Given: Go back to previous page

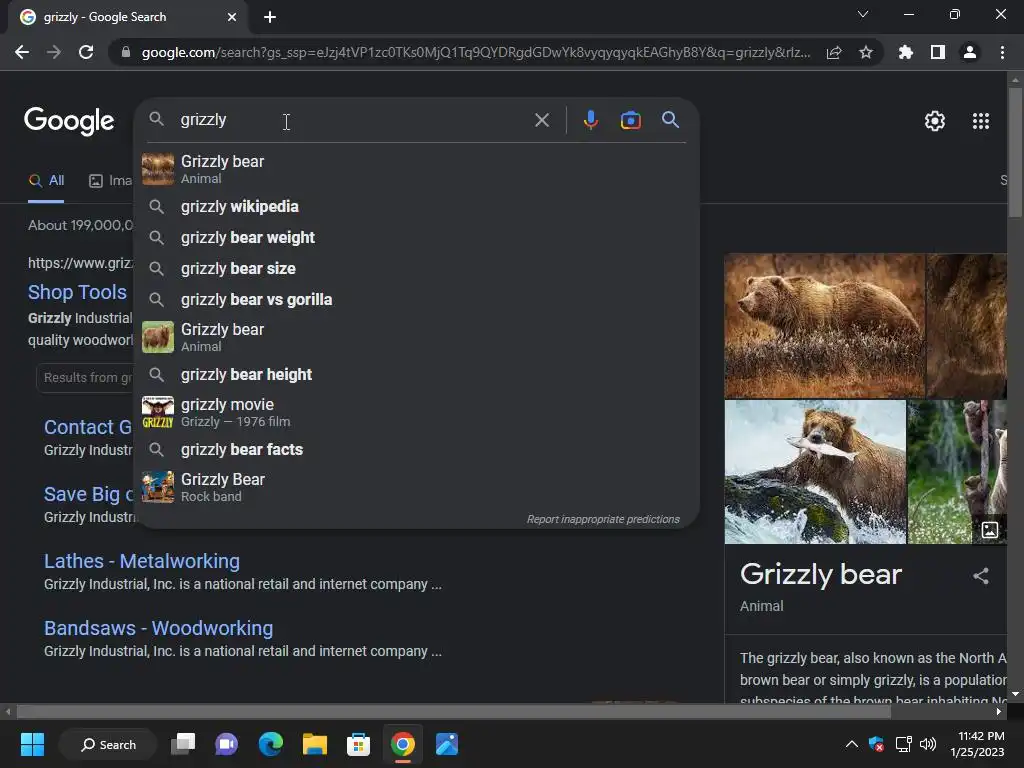Looking at the screenshot, I should click(22, 52).
